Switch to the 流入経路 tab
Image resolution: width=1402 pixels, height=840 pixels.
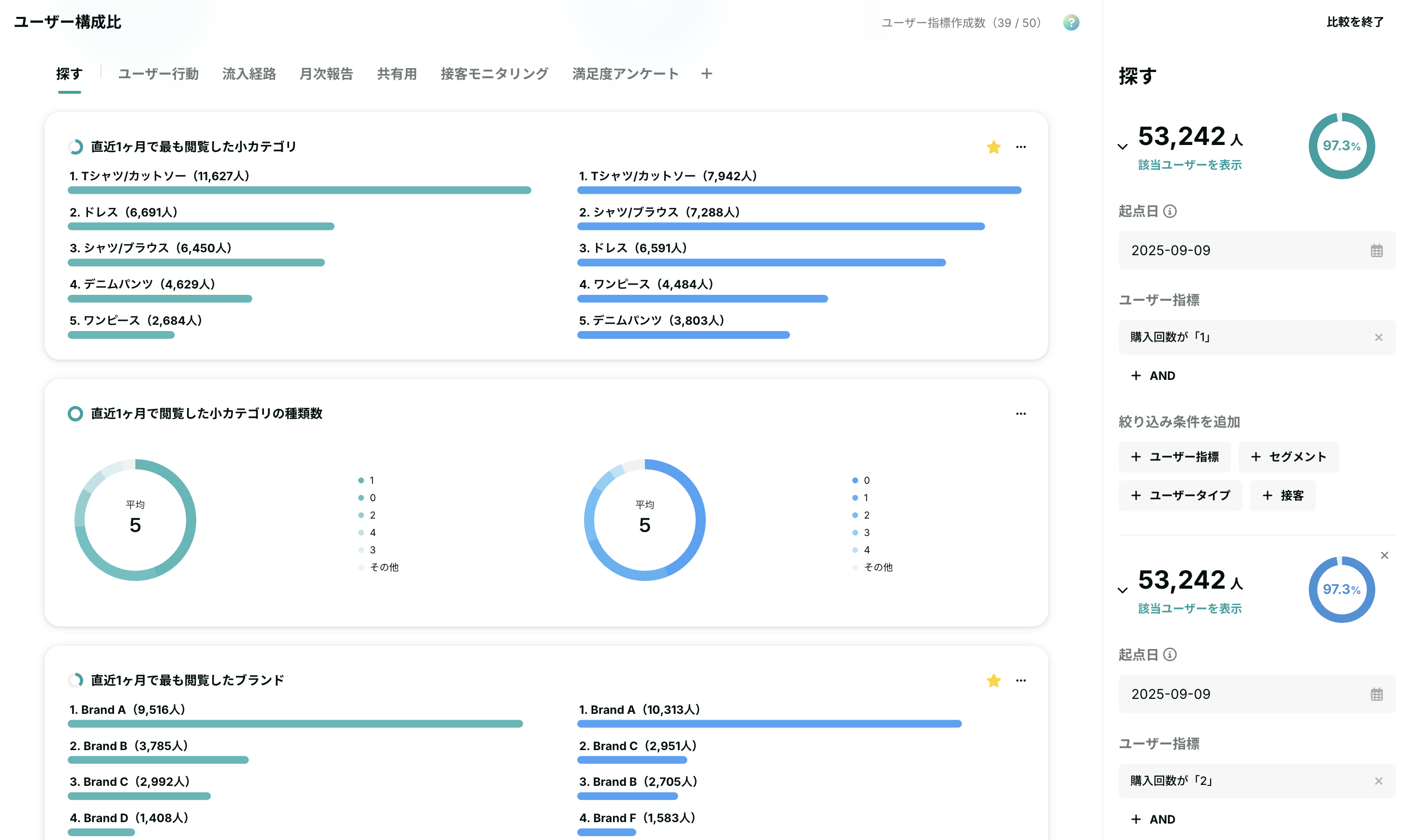click(x=249, y=73)
